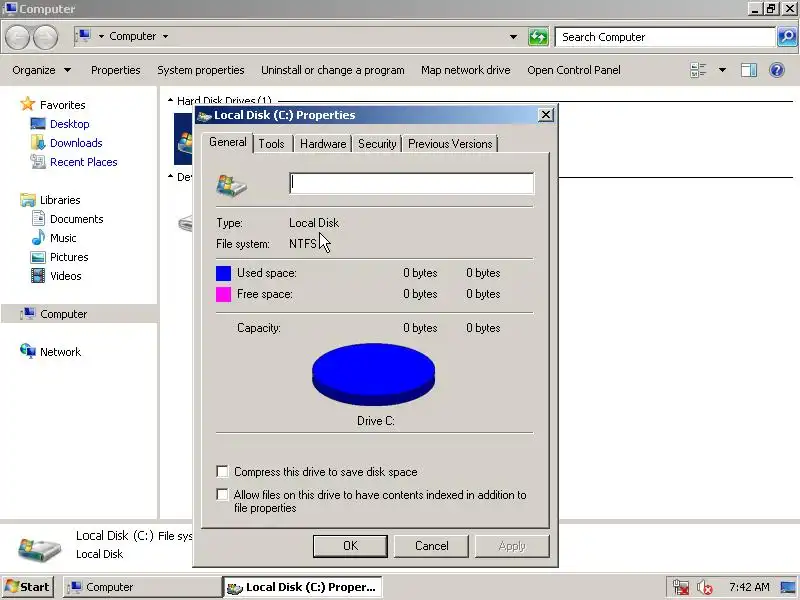This screenshot has width=800, height=600.
Task: Click the Desktop icon in Favorites
Action: pos(38,123)
